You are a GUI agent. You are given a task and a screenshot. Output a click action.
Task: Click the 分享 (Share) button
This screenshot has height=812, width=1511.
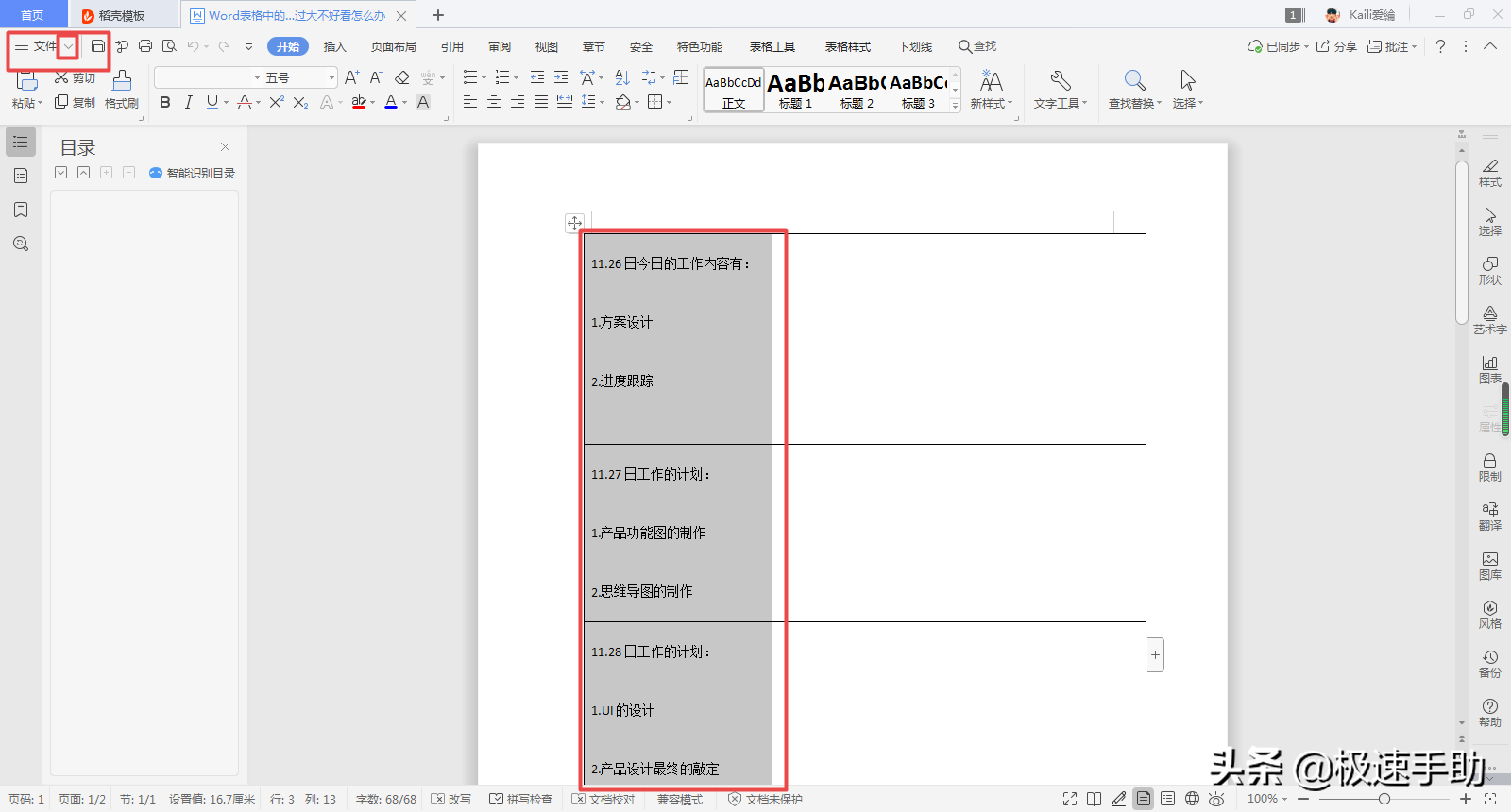pos(1337,46)
